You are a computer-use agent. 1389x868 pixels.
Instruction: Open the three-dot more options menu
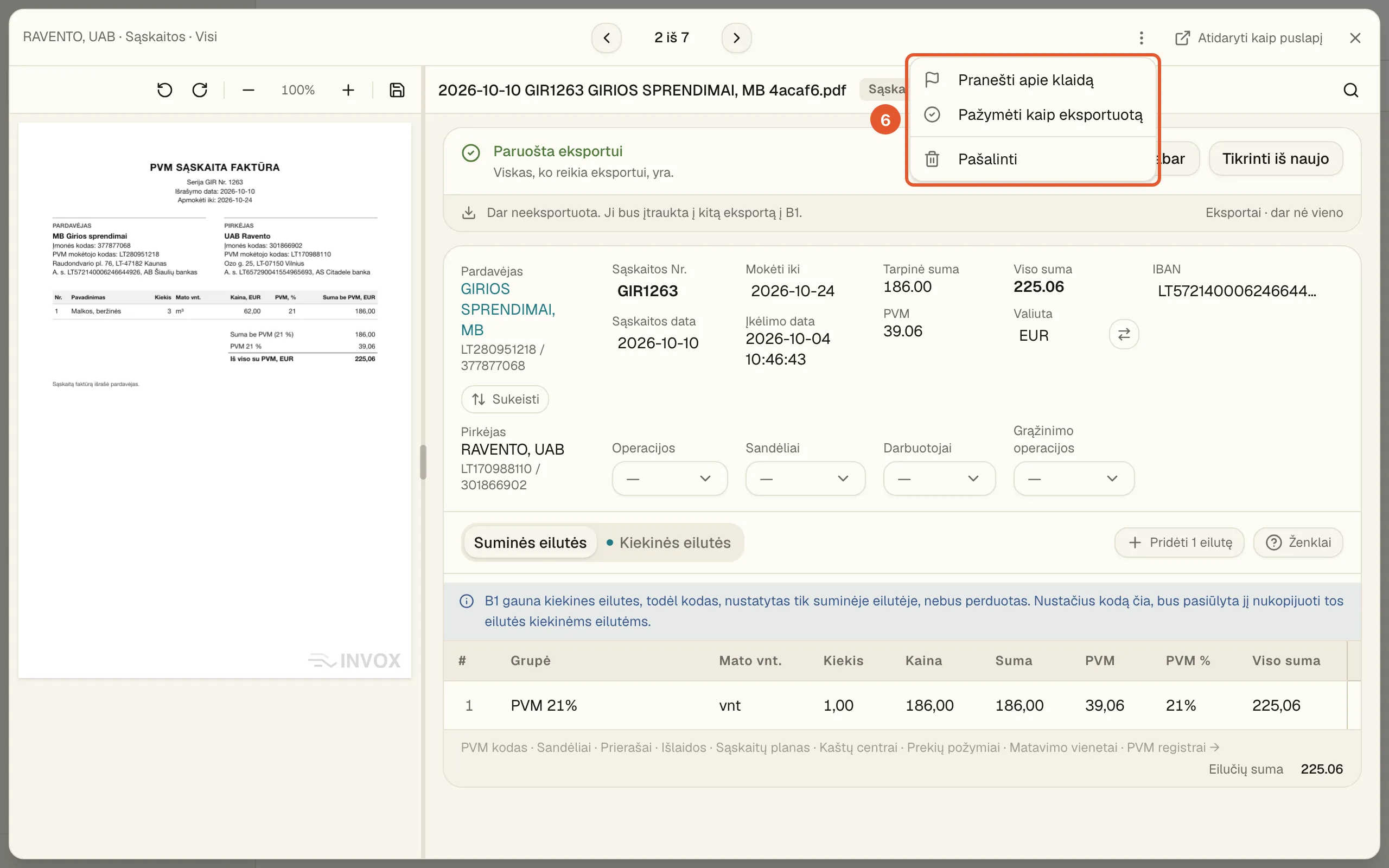1141,38
